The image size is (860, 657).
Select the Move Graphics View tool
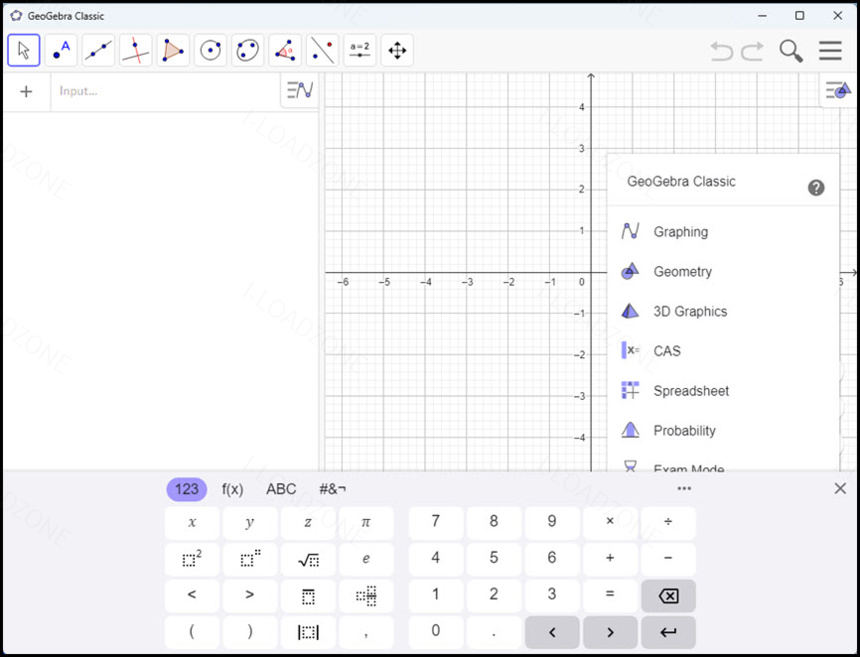point(397,50)
